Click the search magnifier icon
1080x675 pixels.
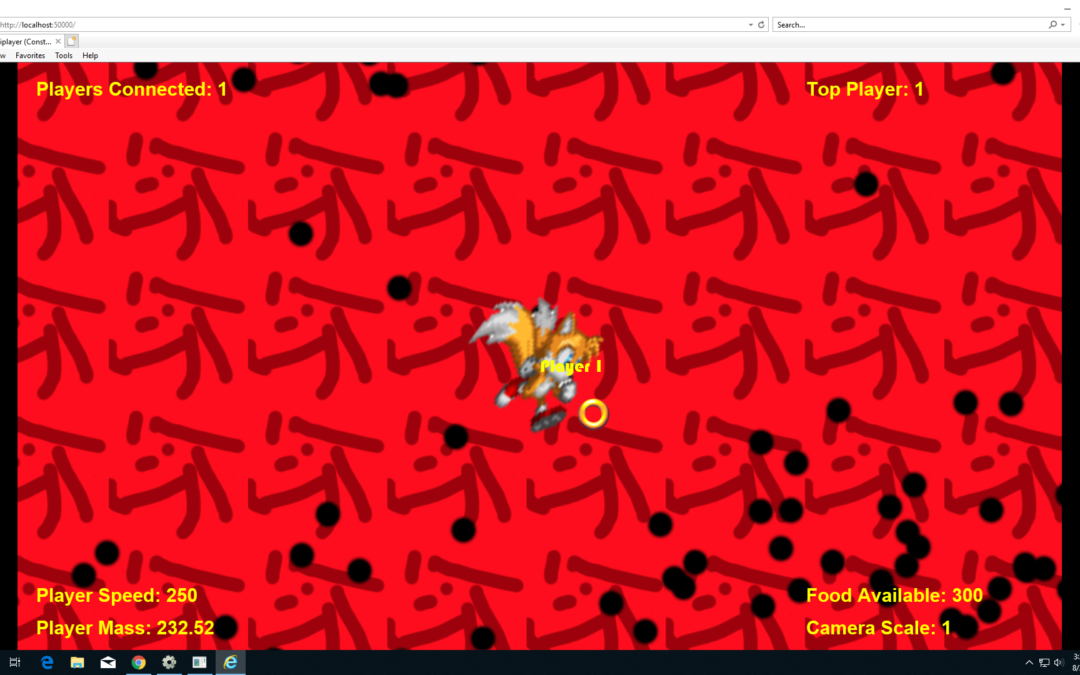pos(1053,25)
